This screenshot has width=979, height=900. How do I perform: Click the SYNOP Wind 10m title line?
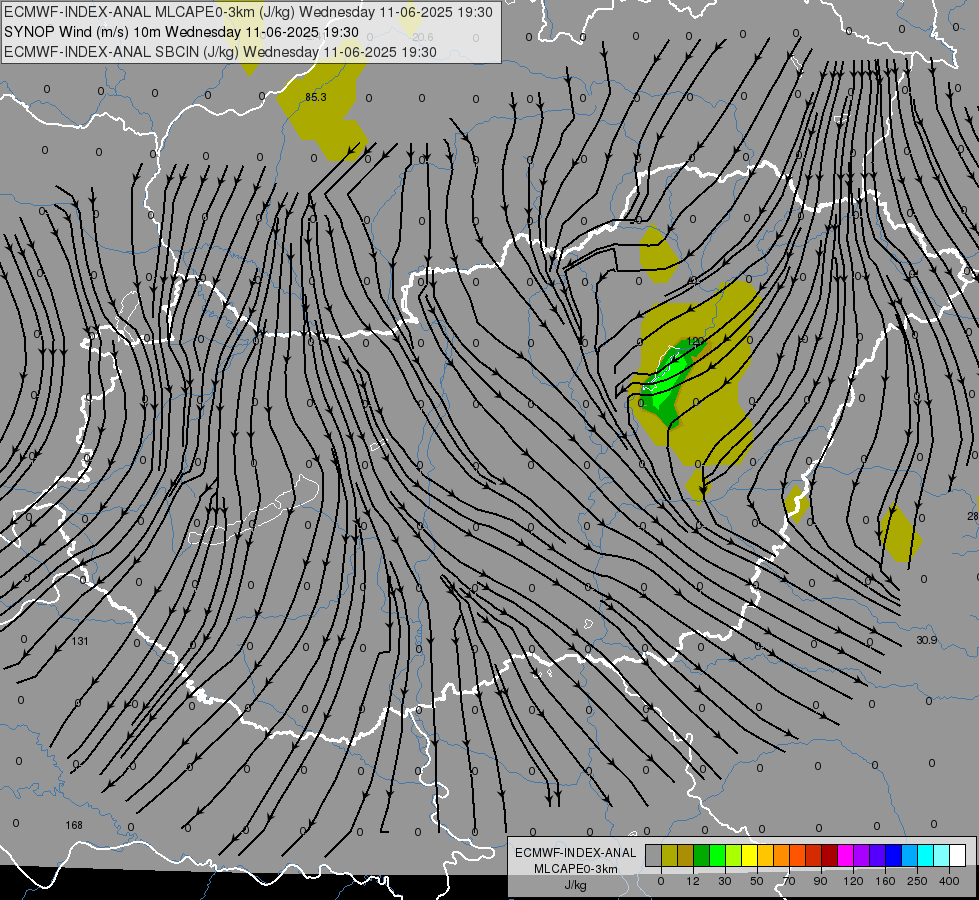[181, 32]
